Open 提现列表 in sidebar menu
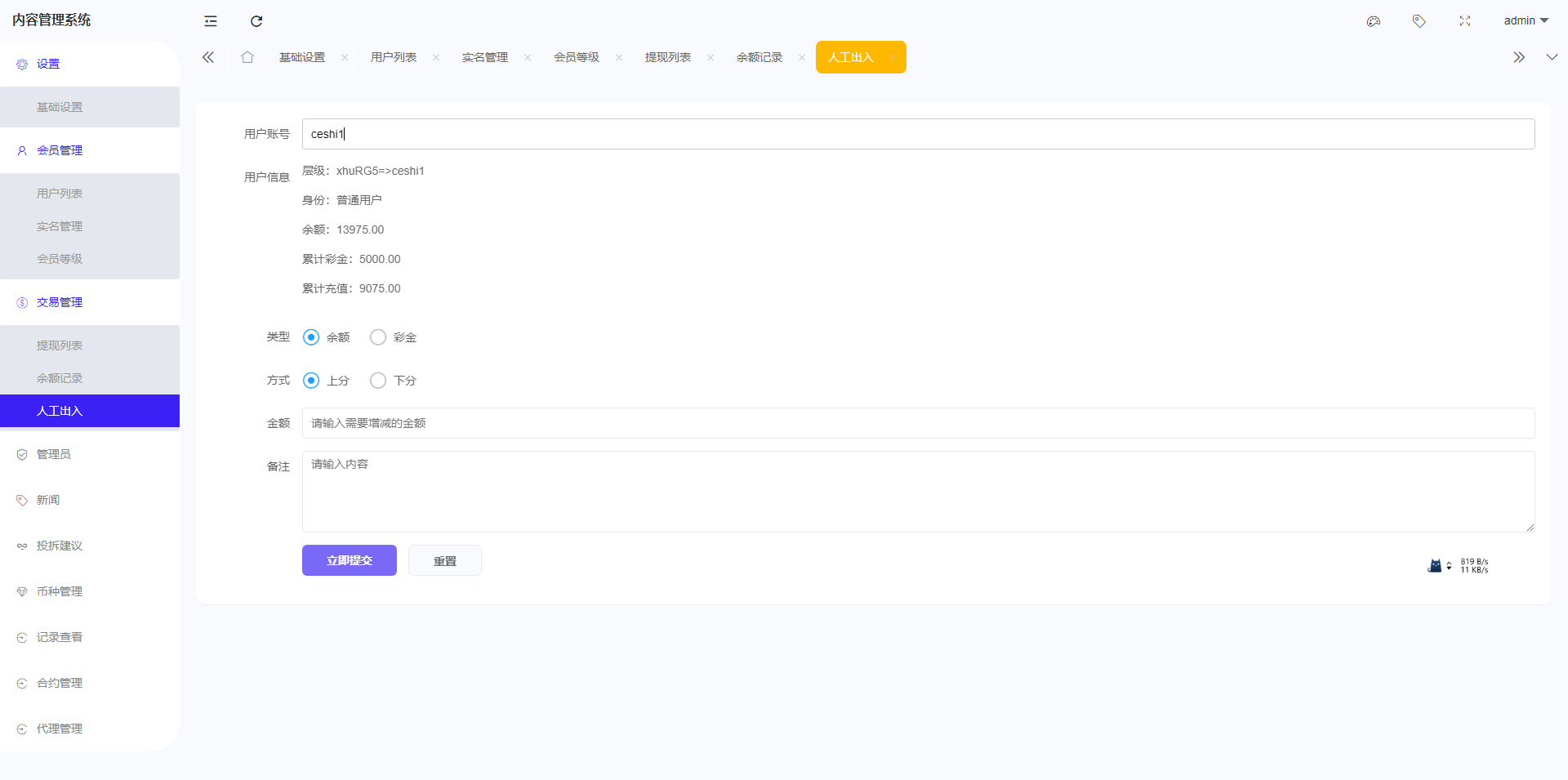 pyautogui.click(x=60, y=345)
